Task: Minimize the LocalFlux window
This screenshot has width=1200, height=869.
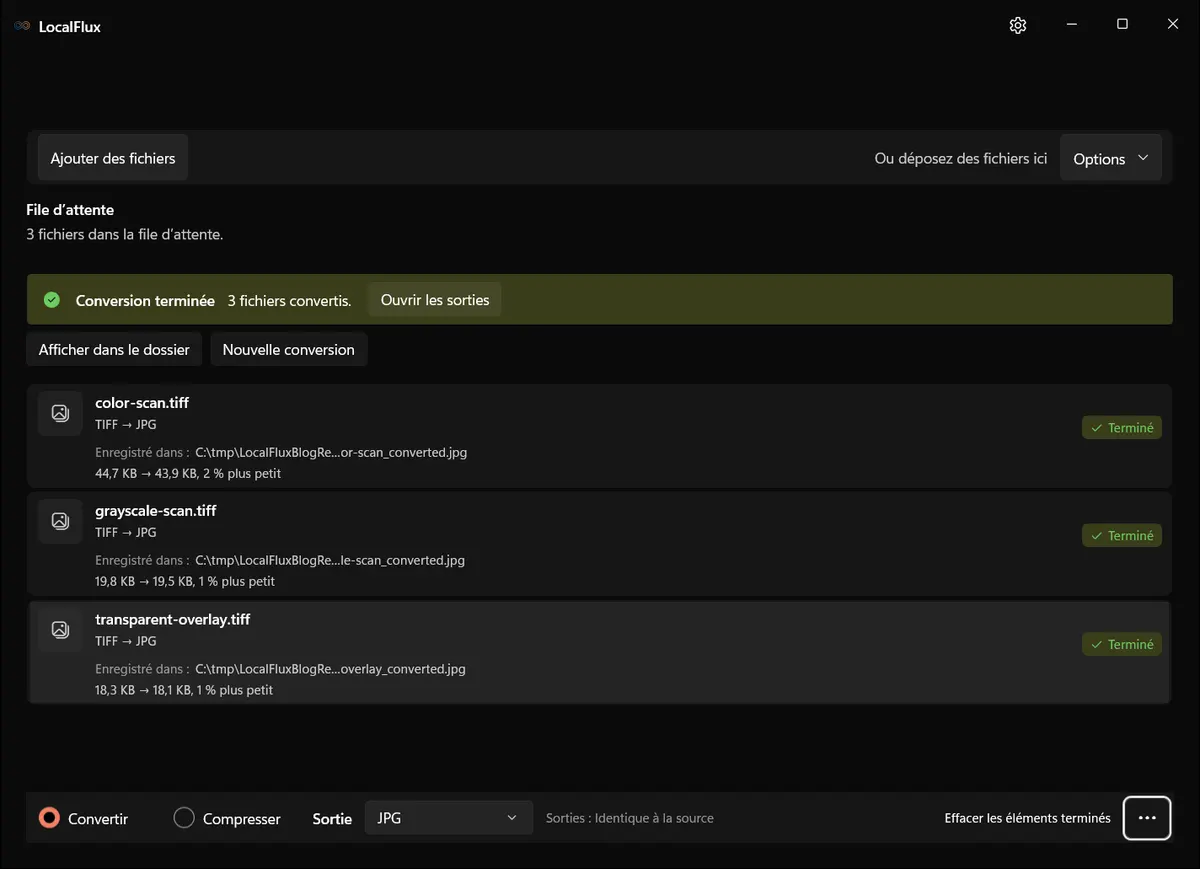Action: click(x=1071, y=25)
